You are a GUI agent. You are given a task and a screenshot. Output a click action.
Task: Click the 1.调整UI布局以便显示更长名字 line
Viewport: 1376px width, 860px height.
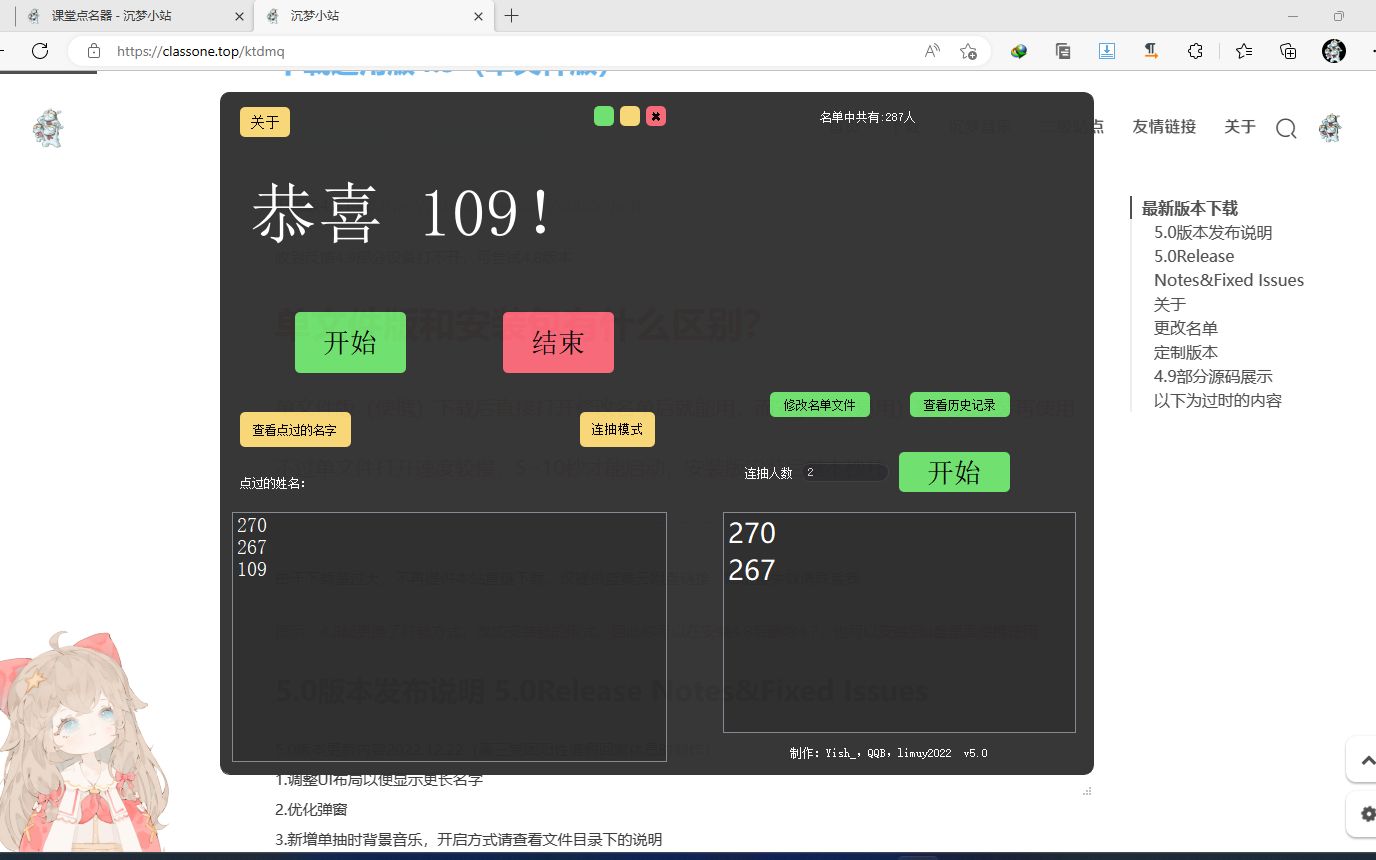pos(379,779)
